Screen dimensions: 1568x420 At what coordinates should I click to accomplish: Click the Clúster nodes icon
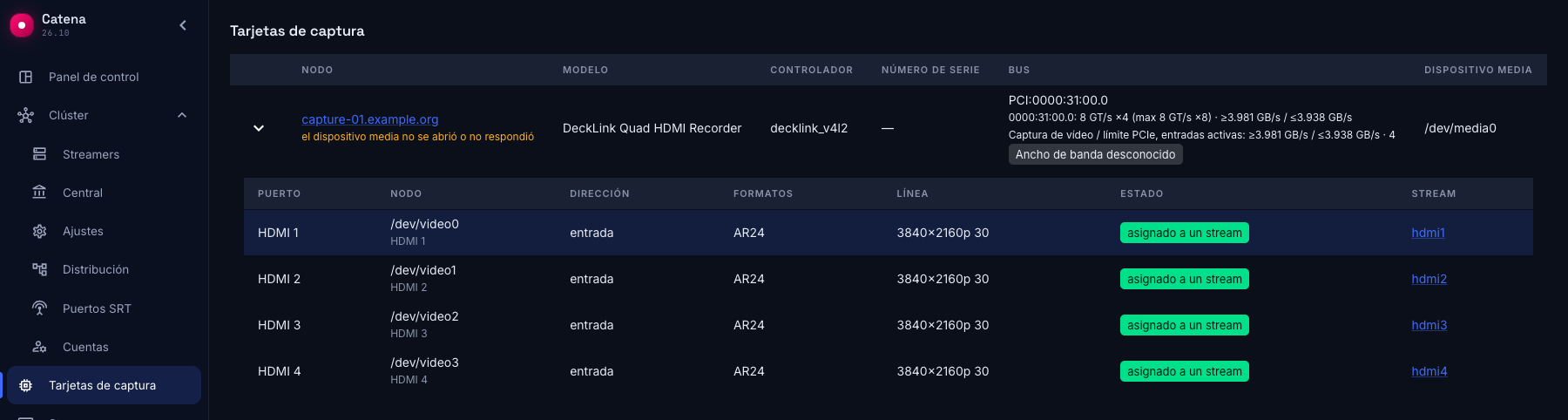26,115
